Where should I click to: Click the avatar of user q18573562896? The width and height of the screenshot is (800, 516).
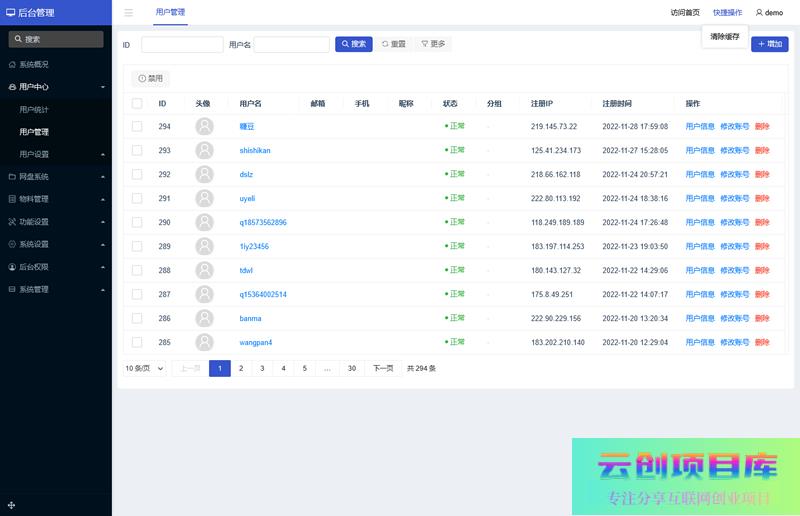coord(205,222)
